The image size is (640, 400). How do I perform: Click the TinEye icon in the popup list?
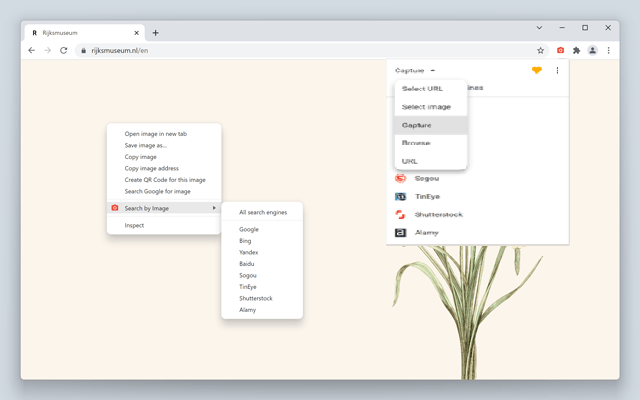coord(400,197)
